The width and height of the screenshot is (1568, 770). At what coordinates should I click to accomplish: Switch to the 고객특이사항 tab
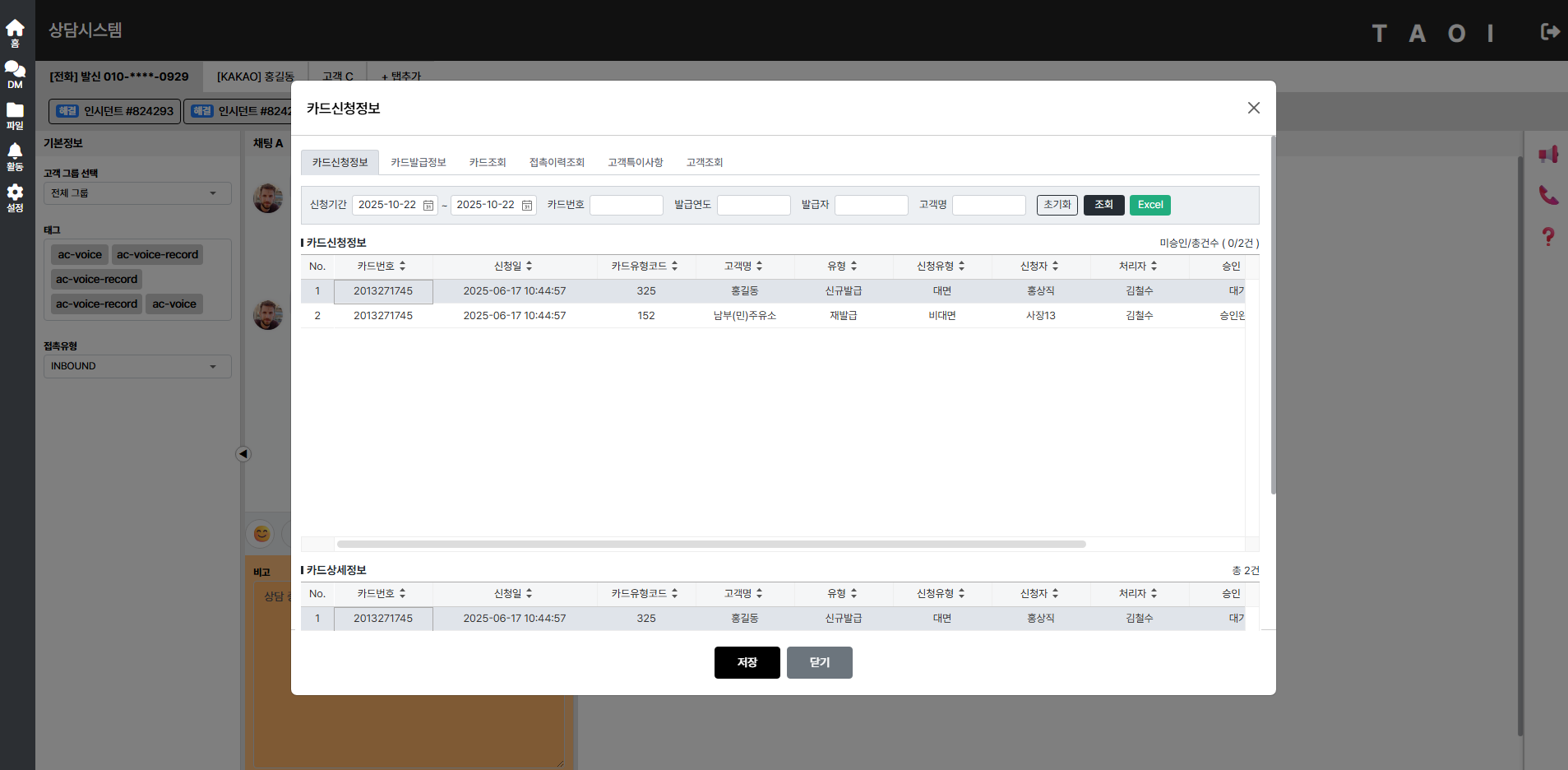635,163
